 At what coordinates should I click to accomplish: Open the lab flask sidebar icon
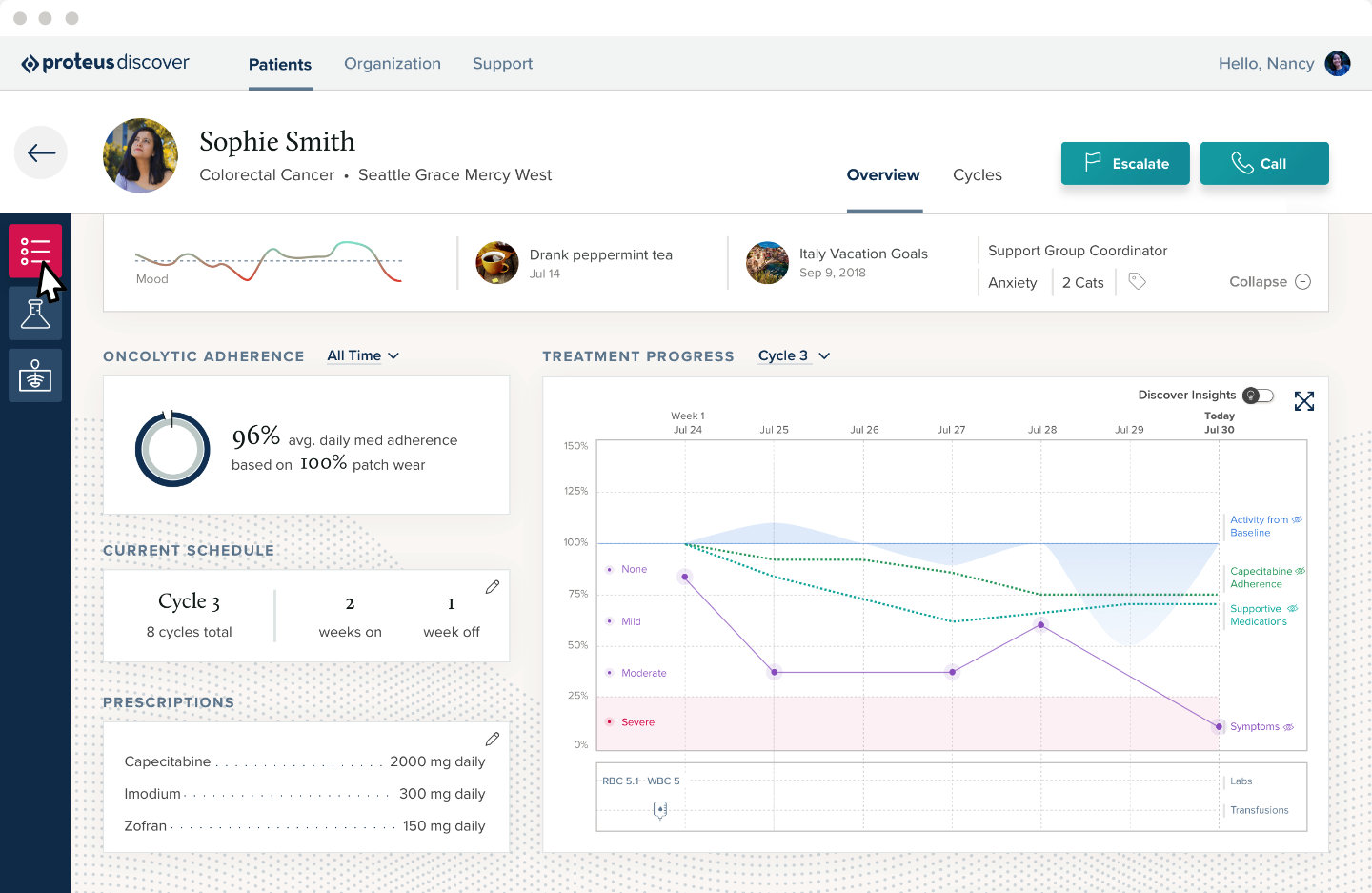[35, 314]
